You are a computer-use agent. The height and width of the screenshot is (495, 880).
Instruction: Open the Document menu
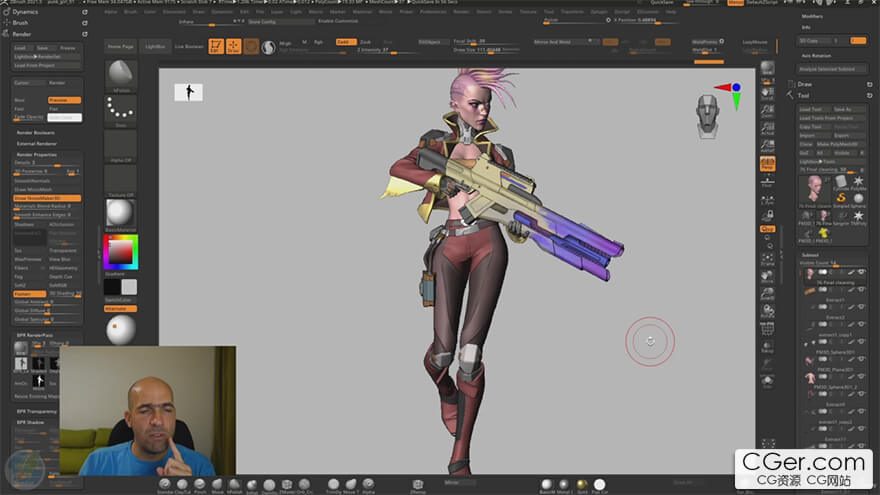point(174,11)
